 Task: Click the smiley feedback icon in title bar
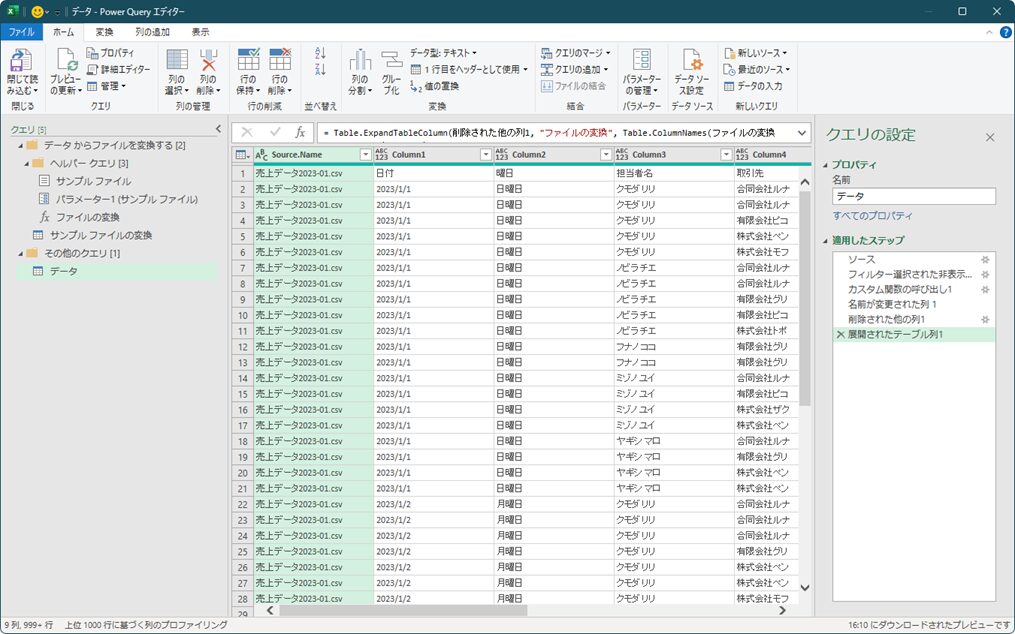click(38, 12)
